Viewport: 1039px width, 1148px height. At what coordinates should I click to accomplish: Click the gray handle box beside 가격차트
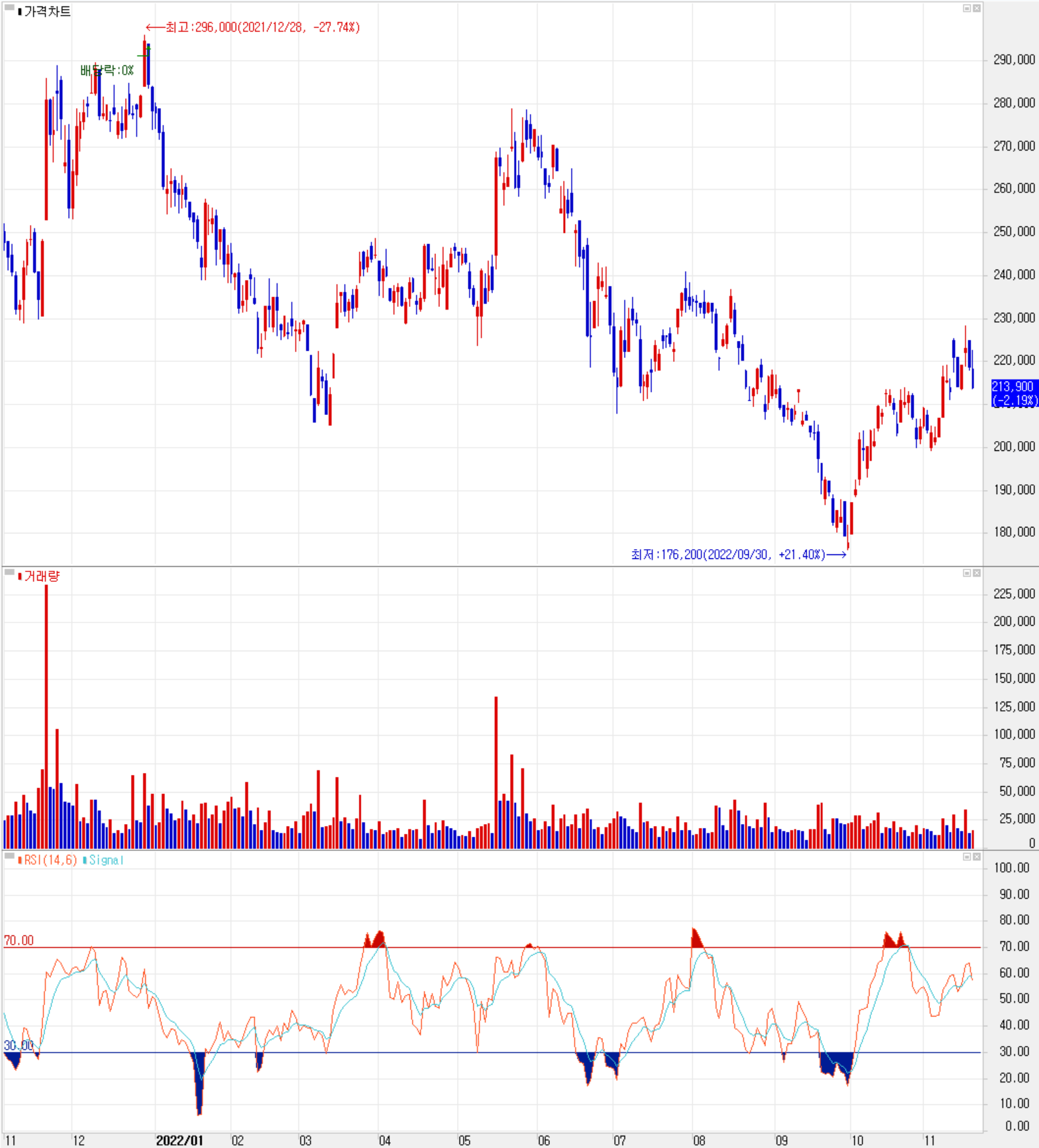click(9, 8)
